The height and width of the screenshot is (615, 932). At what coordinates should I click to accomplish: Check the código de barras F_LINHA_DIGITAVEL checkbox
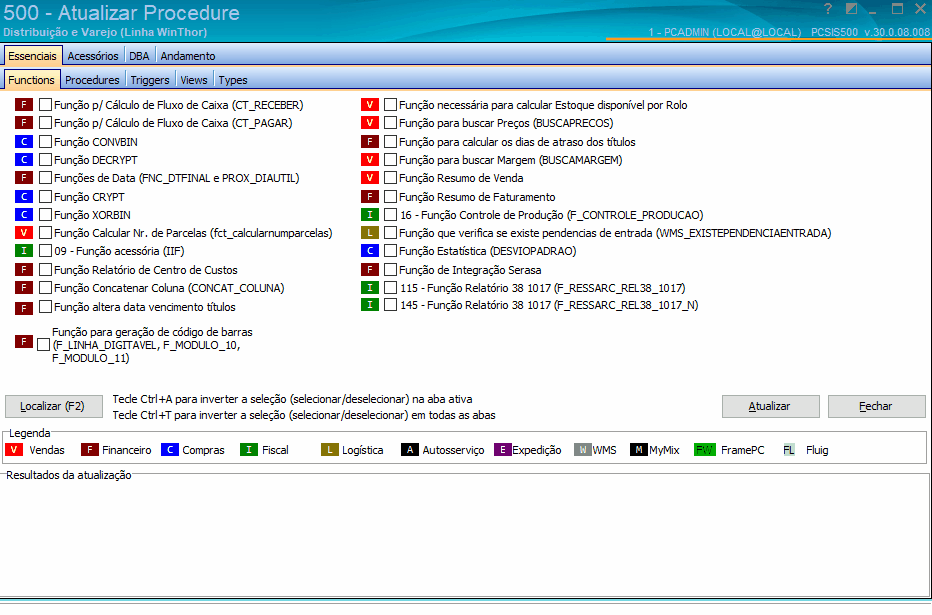[43, 345]
